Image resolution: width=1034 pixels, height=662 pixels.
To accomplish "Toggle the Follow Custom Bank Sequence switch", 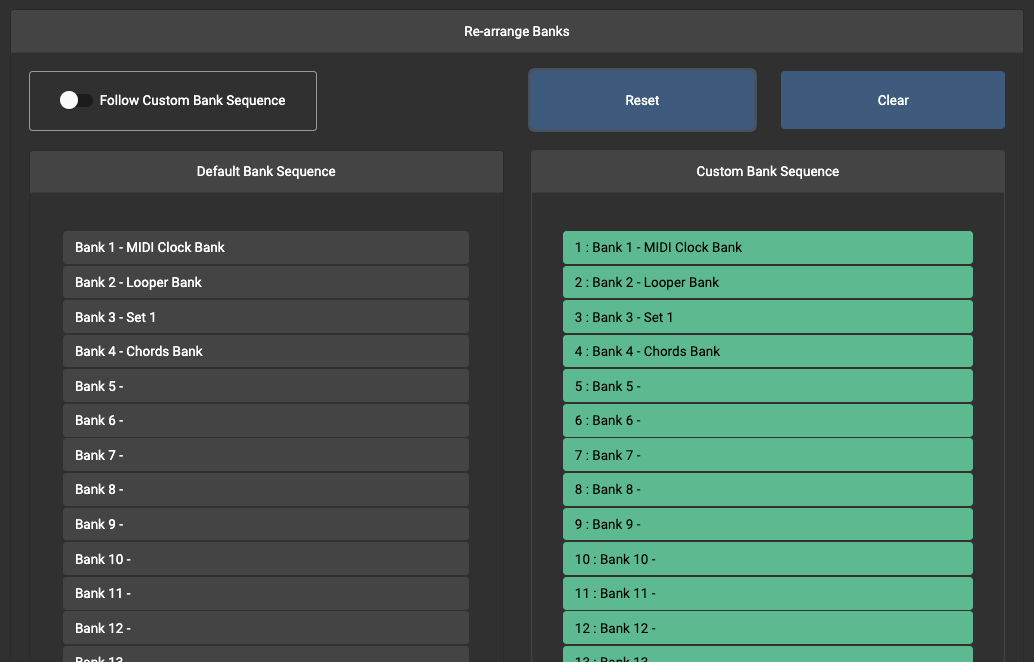I will click(76, 100).
